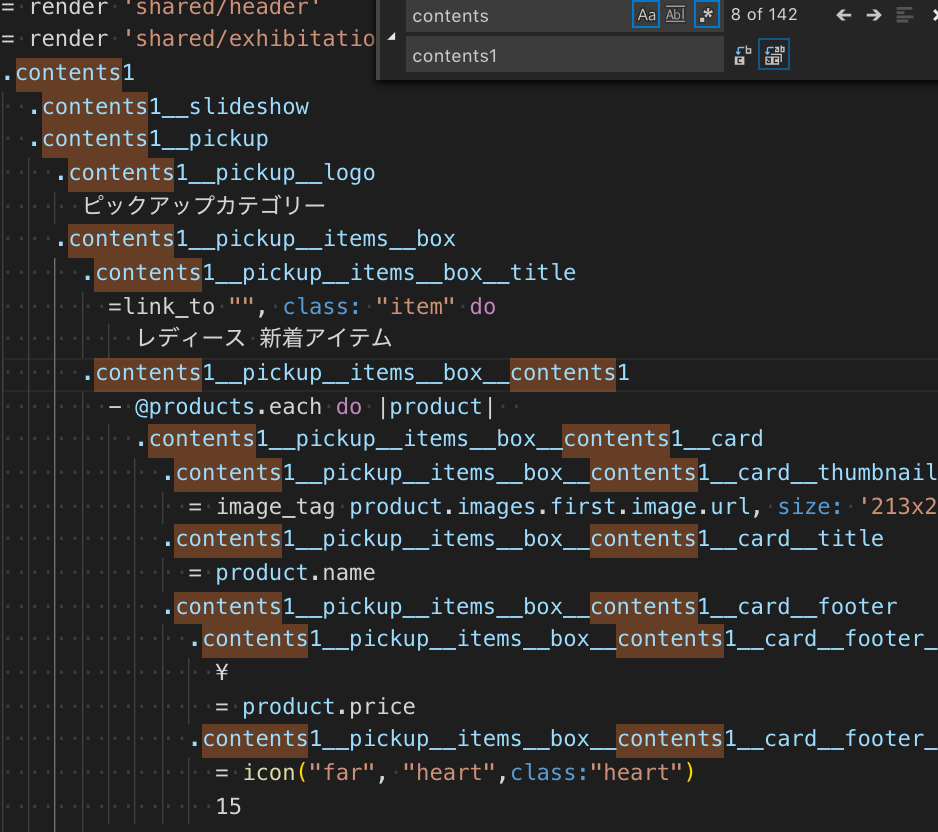
Task: Click the '.contents1__slideshow' line
Action: click(169, 106)
